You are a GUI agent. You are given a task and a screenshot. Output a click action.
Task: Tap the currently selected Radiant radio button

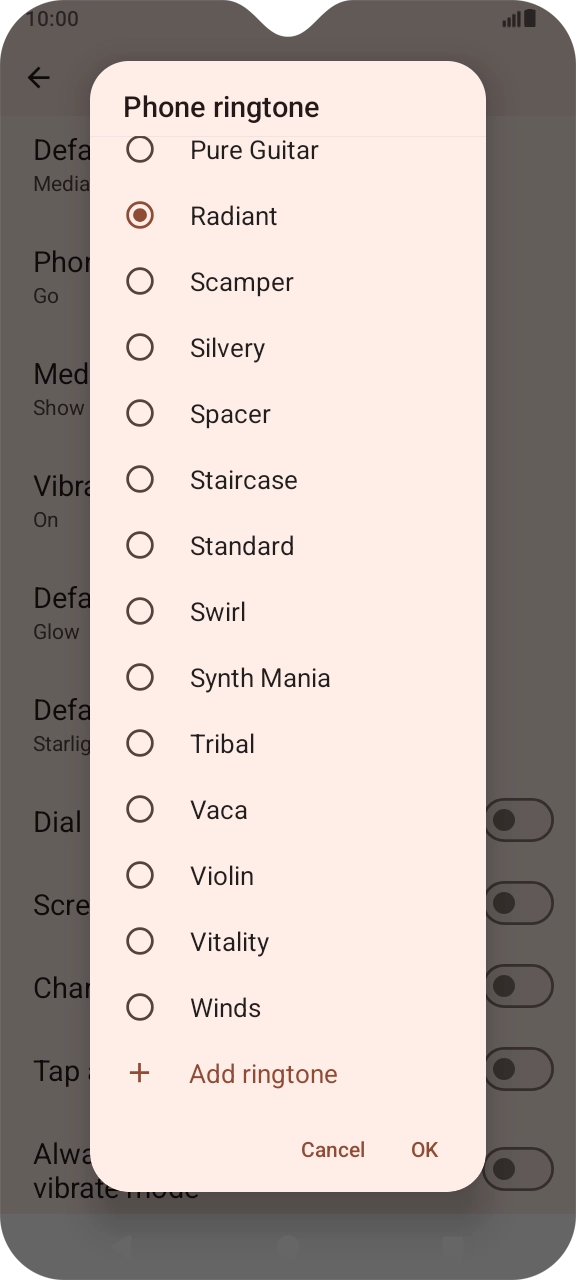(140, 215)
